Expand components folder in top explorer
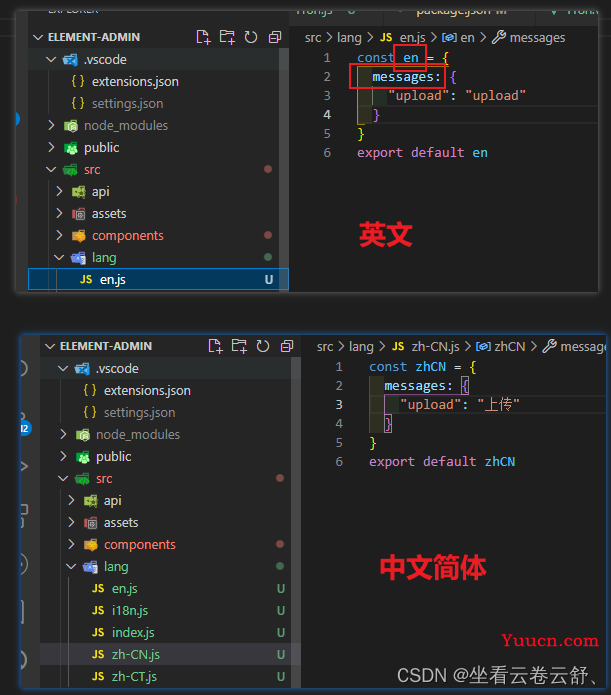Viewport: 611px width, 695px height. pyautogui.click(x=59, y=235)
